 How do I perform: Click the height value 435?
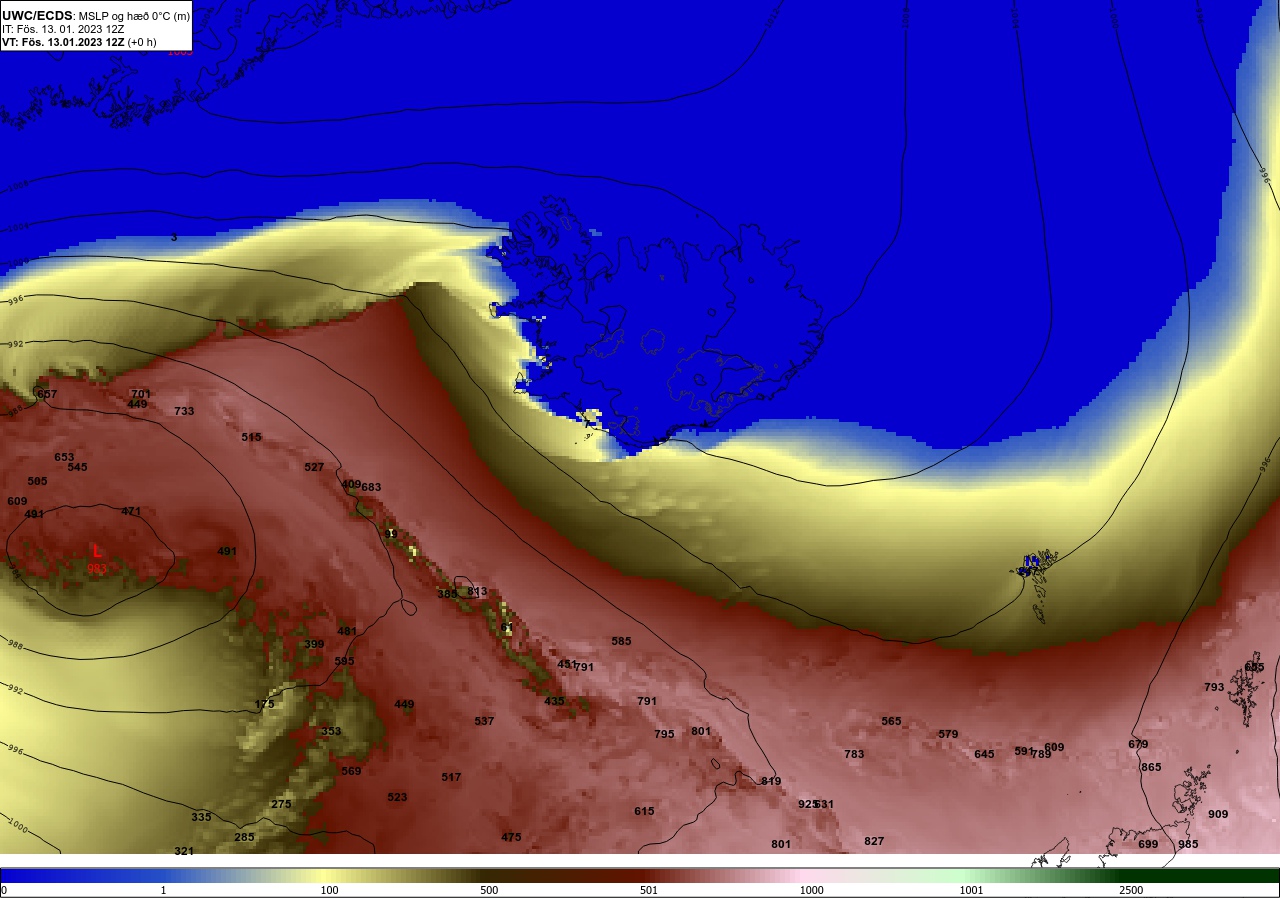pos(554,701)
